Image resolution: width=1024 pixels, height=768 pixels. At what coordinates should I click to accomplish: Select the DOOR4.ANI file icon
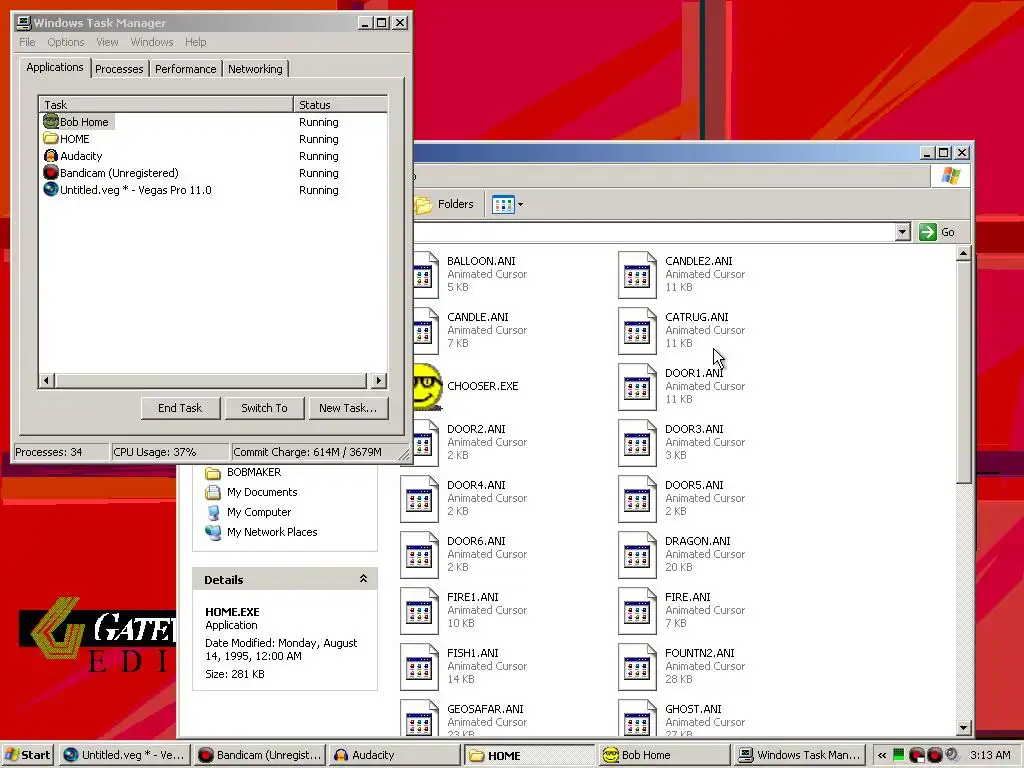point(419,499)
